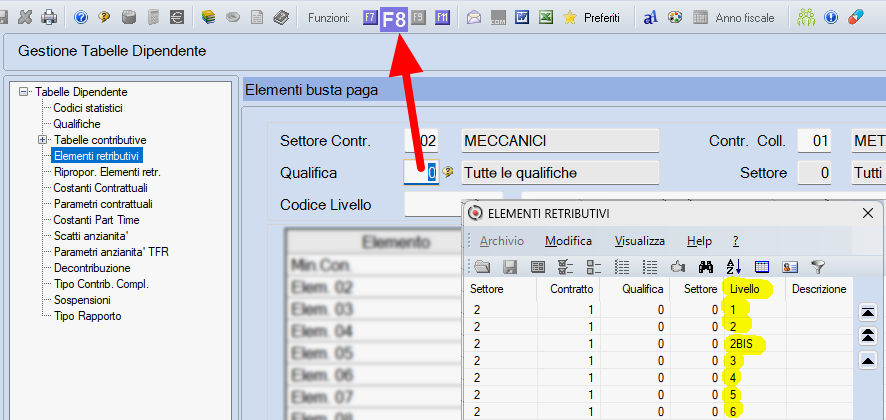Click the Settore Contr. code field

point(421,141)
